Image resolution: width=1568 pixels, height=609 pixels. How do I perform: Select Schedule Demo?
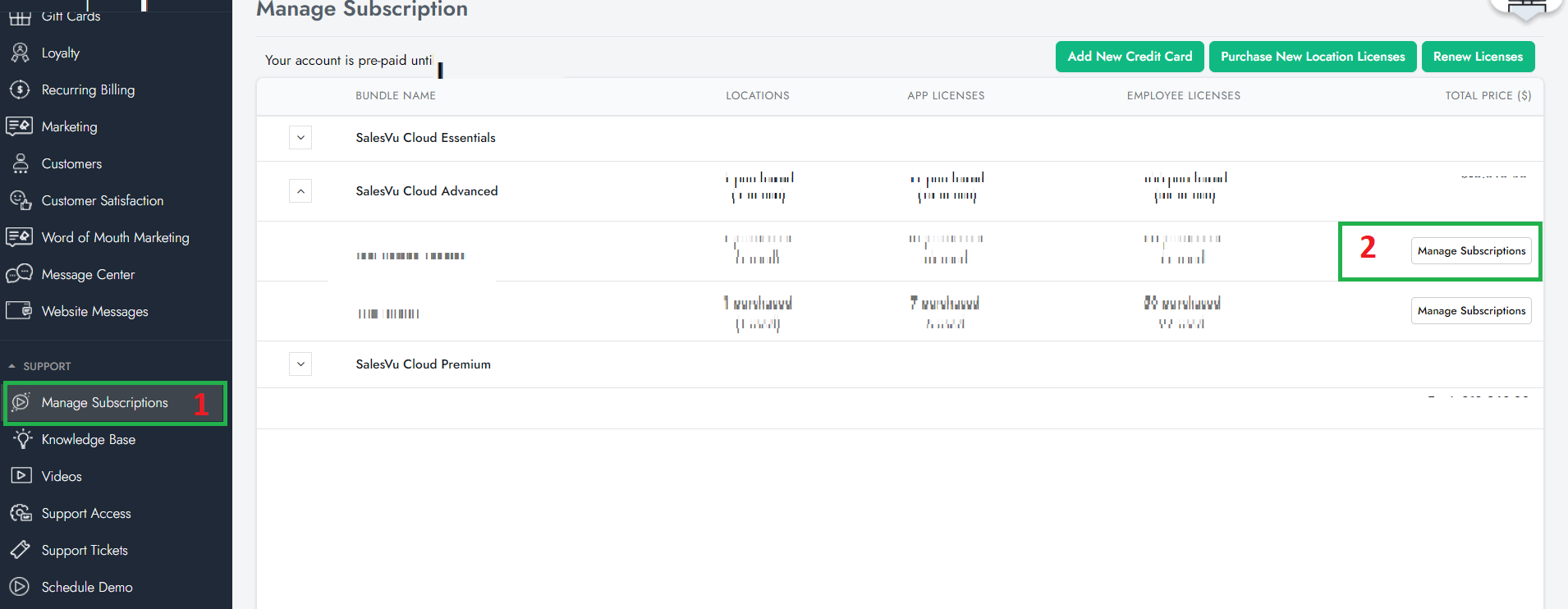pos(87,587)
